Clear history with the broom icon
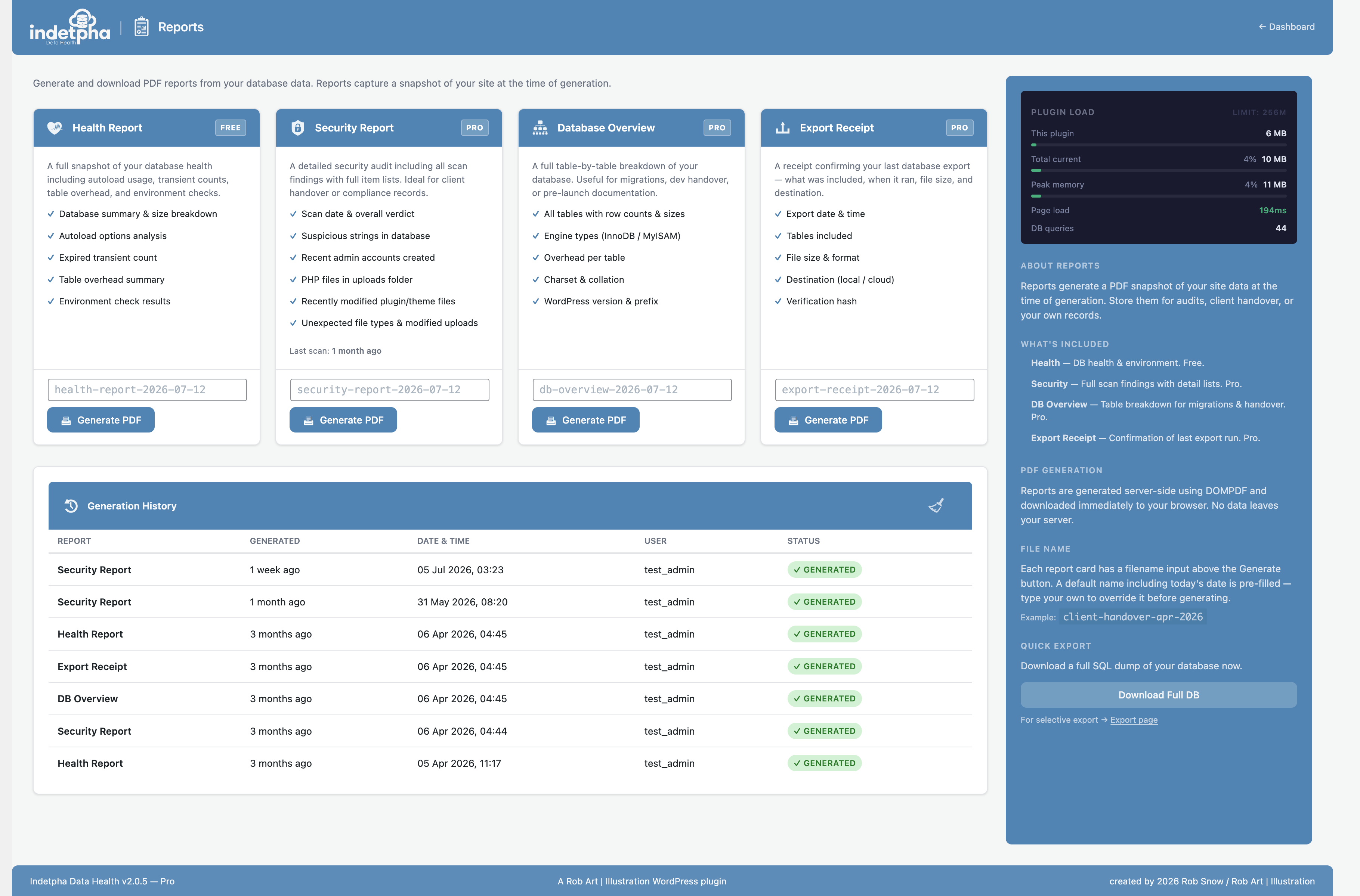 pyautogui.click(x=936, y=505)
